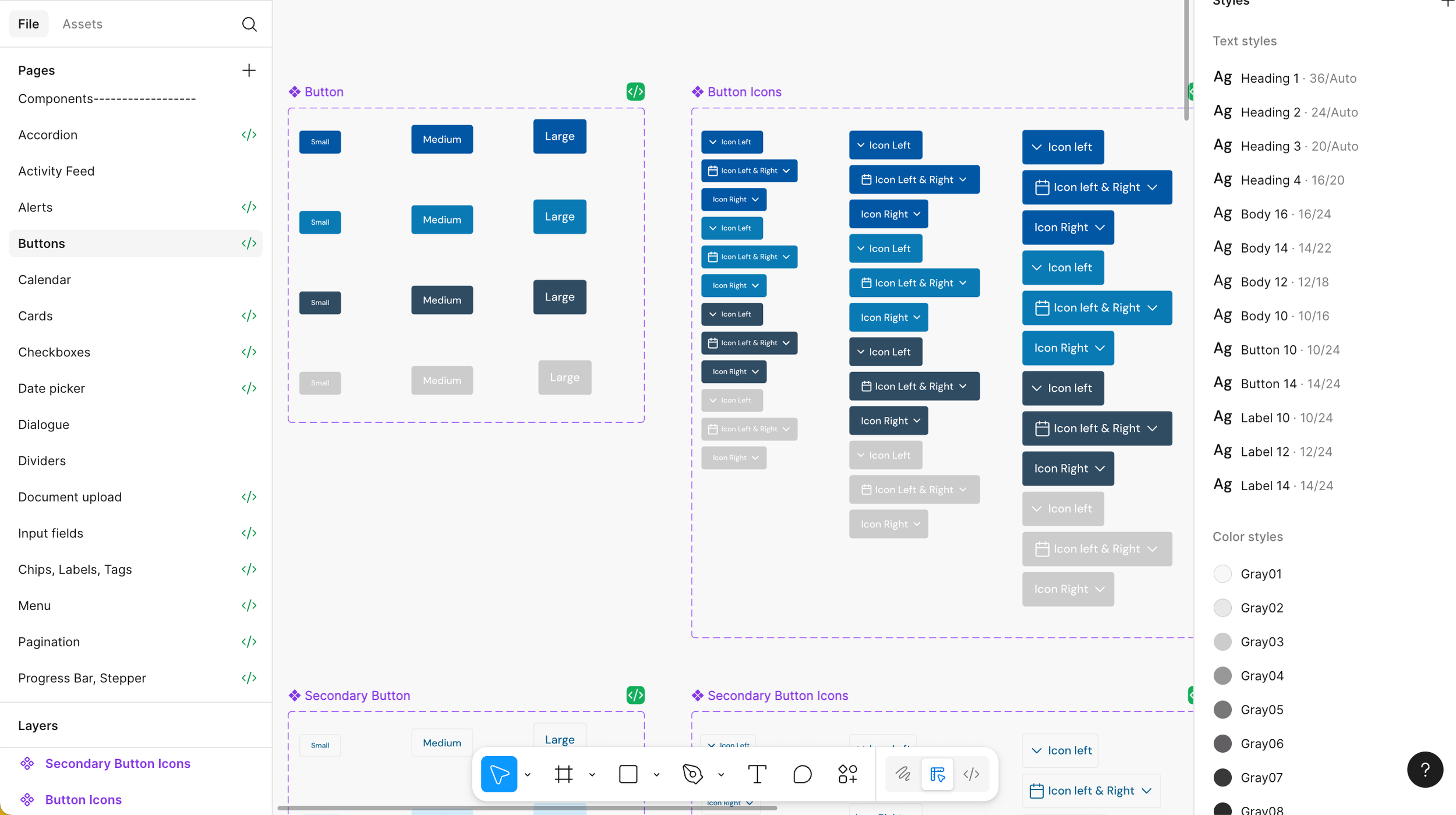1456x815 pixels.
Task: Switch to Design mode toggle
Action: tap(937, 774)
